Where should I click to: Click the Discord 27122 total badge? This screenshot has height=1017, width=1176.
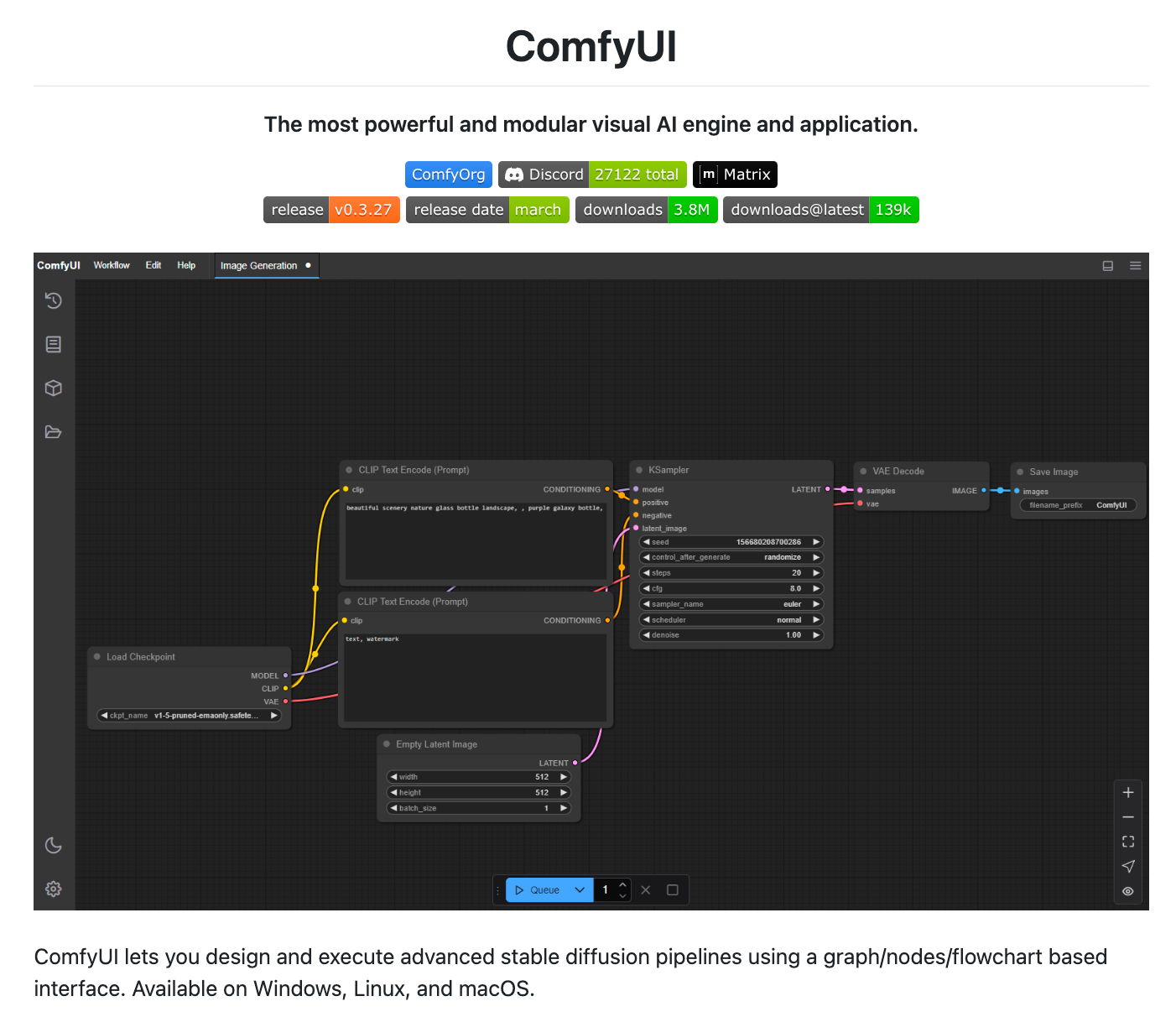pos(592,175)
